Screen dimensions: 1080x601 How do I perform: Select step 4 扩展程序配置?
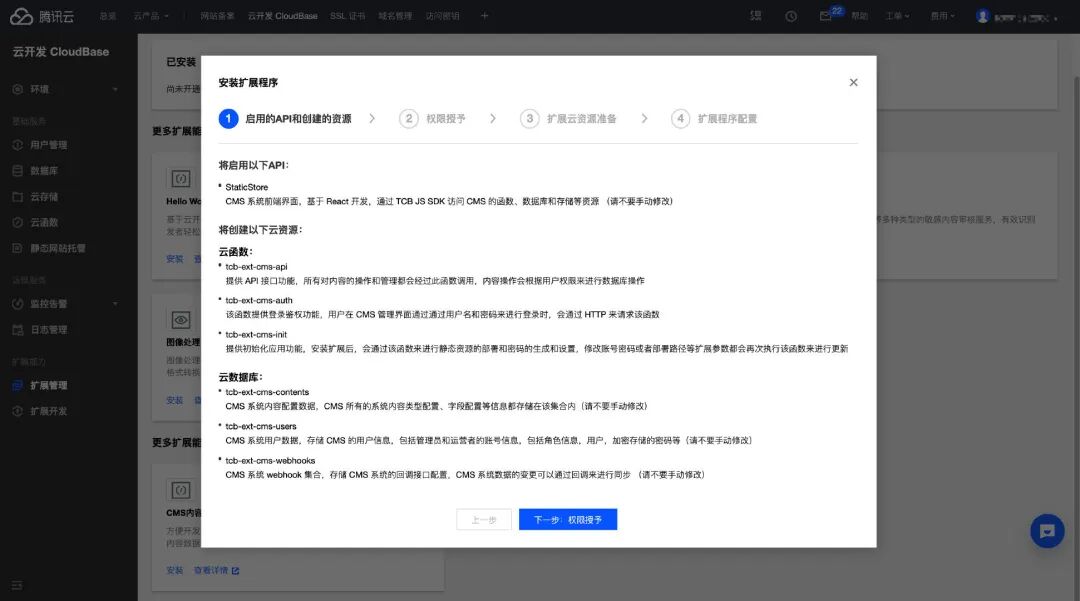[x=714, y=118]
